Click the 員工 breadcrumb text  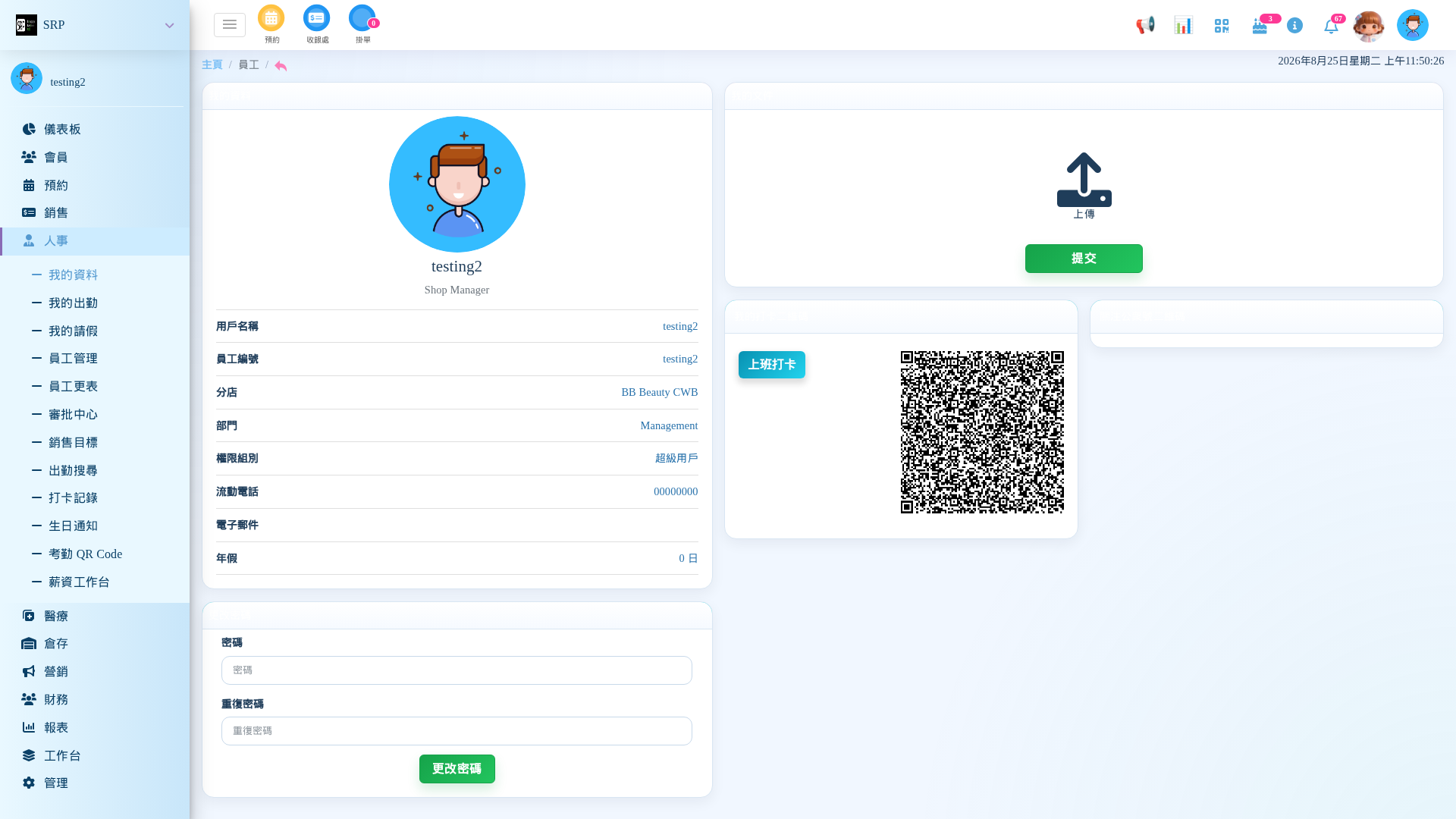(249, 65)
